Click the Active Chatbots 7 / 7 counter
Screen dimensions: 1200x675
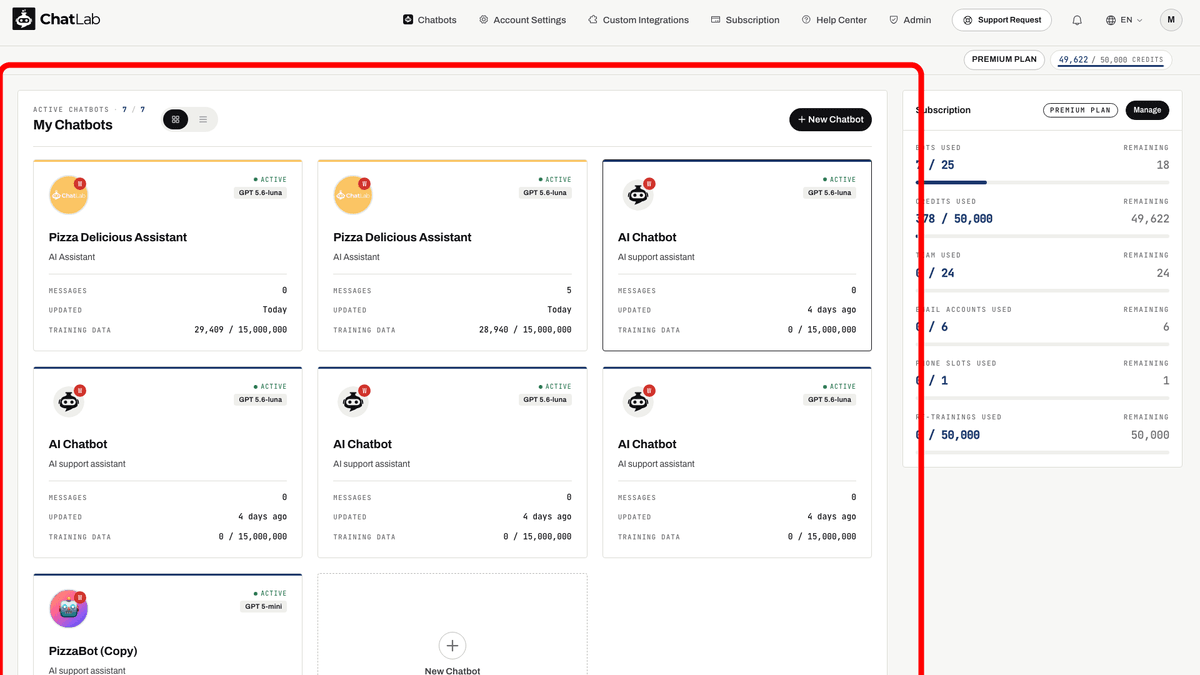(89, 109)
